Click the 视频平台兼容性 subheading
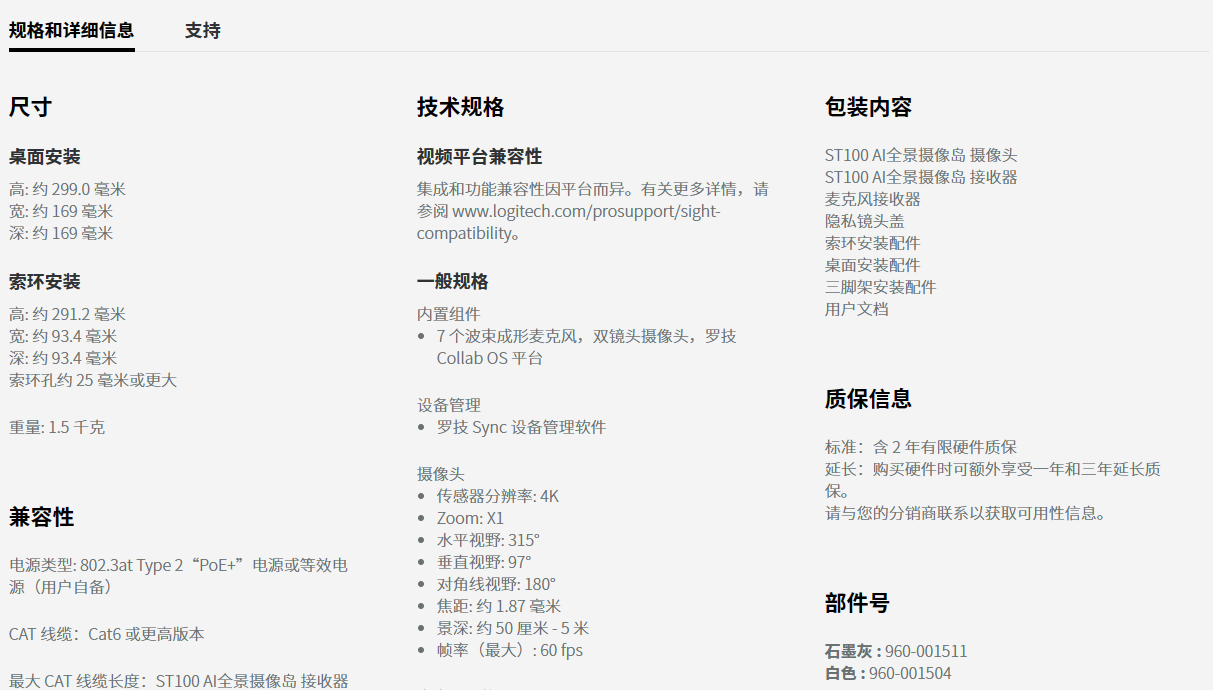Viewport: 1213px width, 690px height. coord(479,157)
